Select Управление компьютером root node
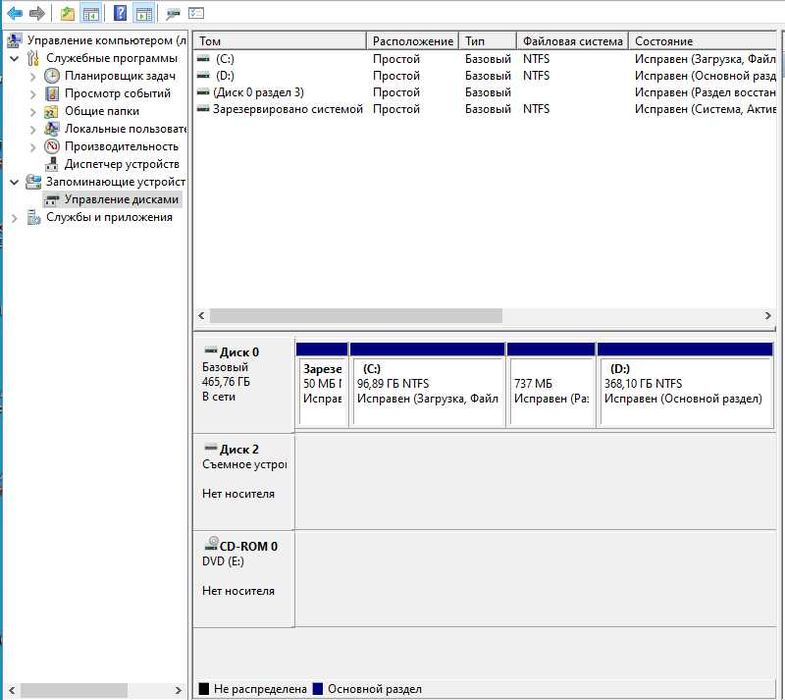Viewport: 785px width, 700px height. (x=107, y=40)
